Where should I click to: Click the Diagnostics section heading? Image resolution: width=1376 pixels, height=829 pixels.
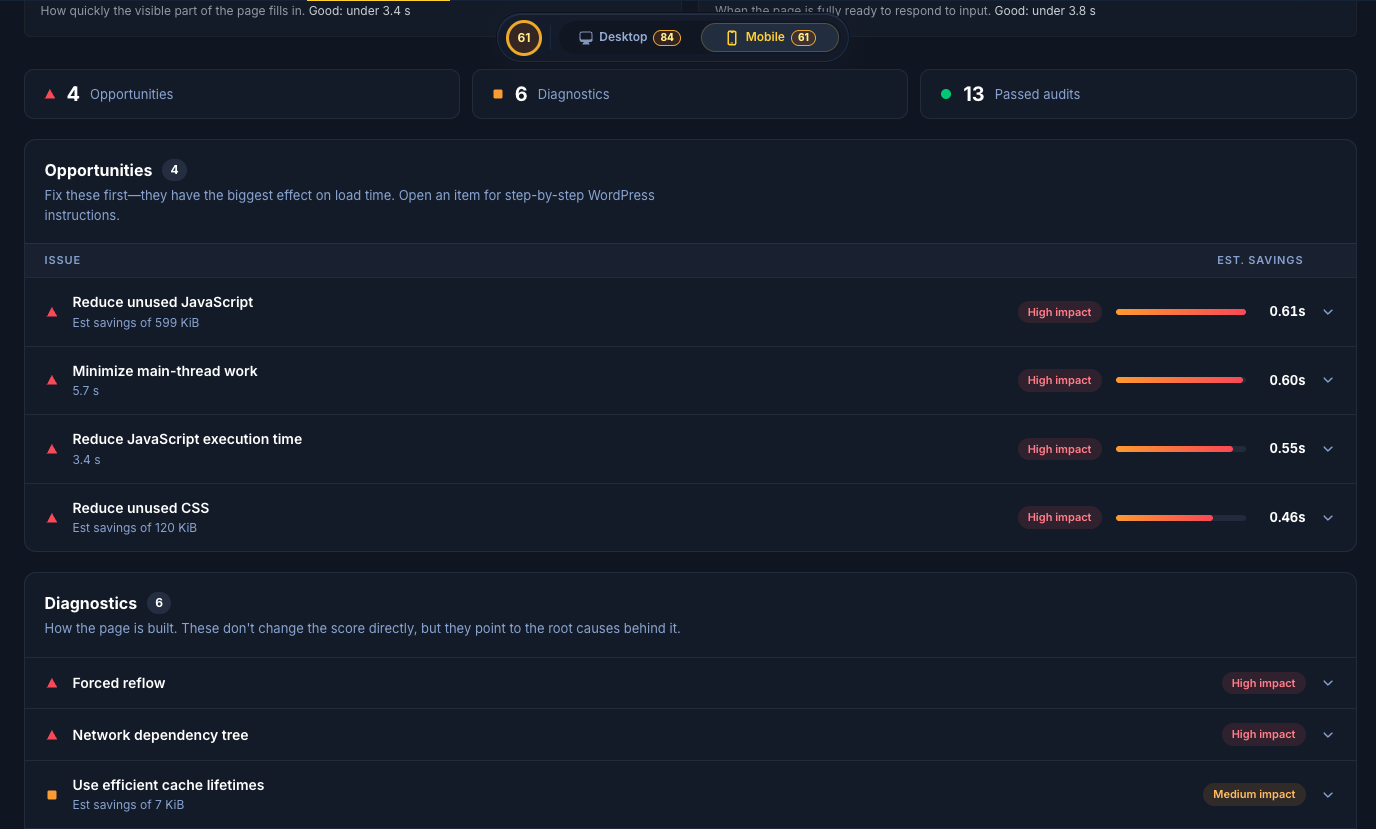pyautogui.click(x=91, y=603)
